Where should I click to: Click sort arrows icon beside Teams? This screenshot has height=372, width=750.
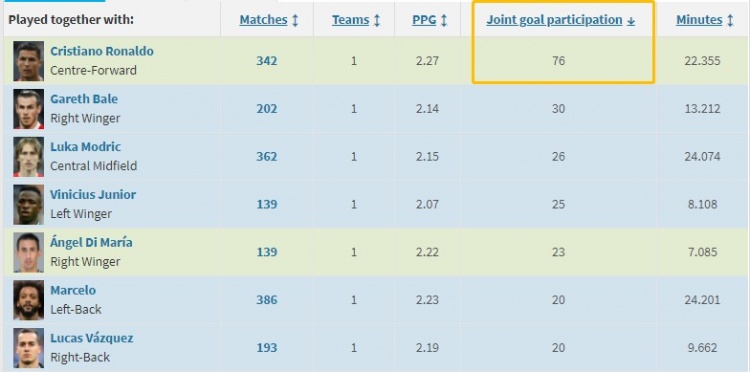pyautogui.click(x=377, y=21)
